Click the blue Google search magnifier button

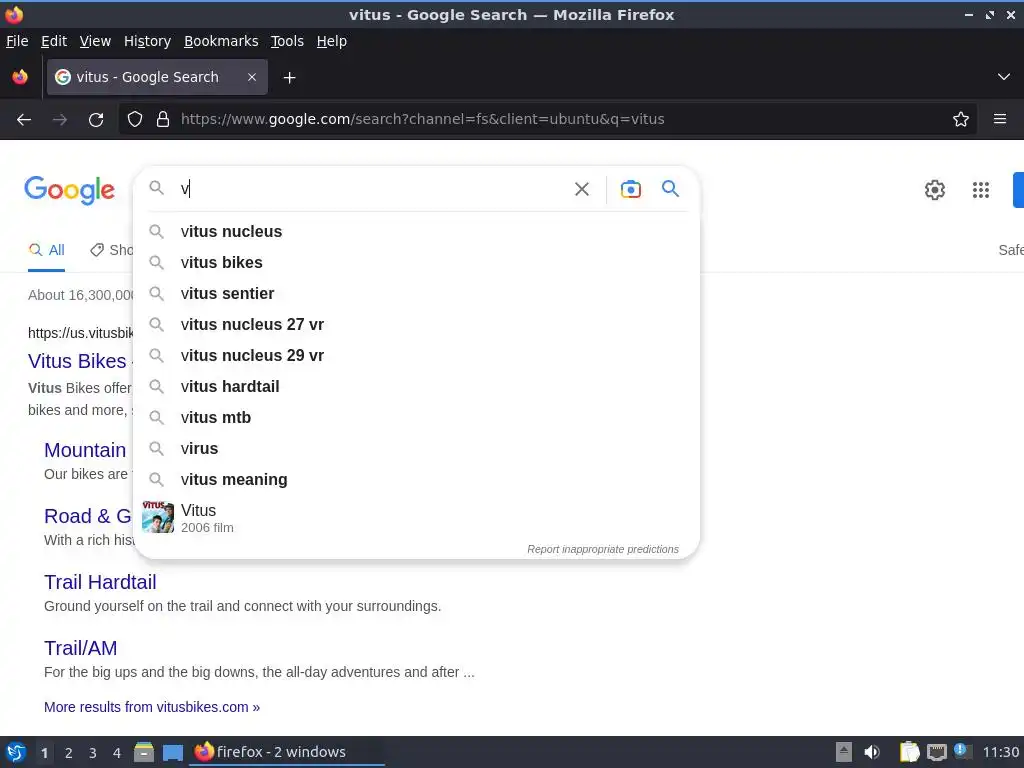(x=670, y=189)
